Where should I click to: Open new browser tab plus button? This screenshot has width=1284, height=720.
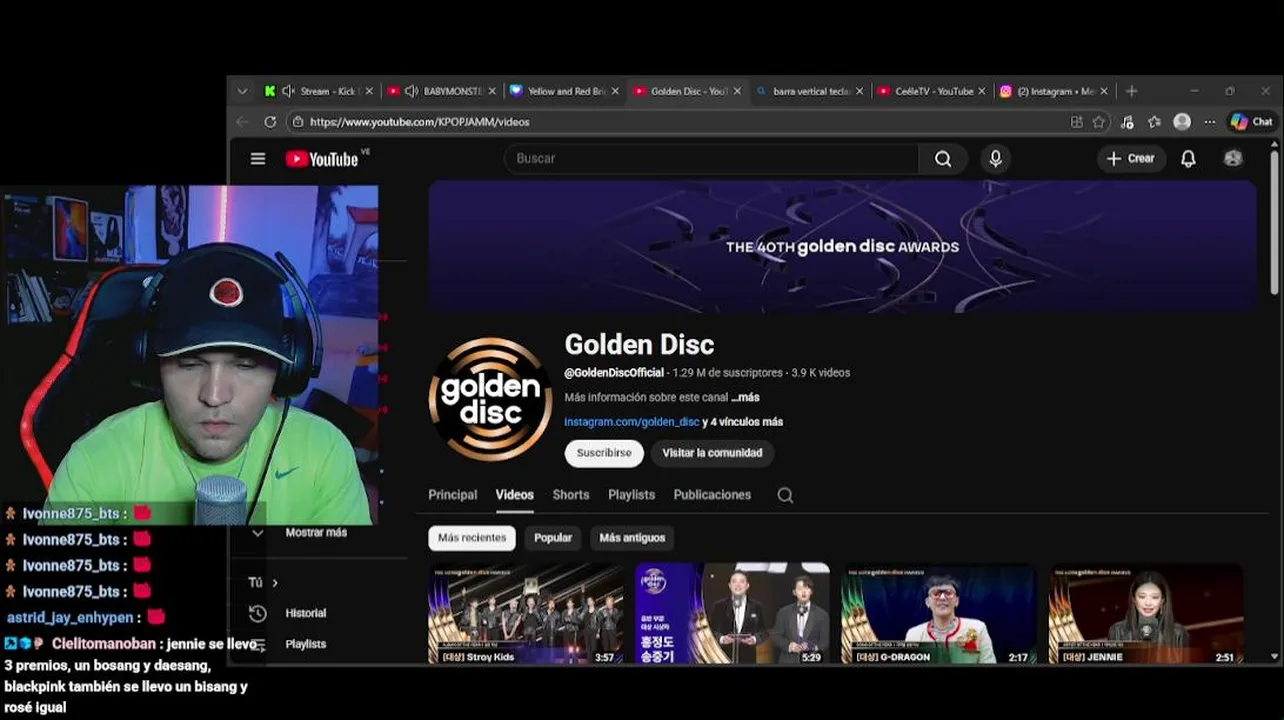(x=1132, y=91)
